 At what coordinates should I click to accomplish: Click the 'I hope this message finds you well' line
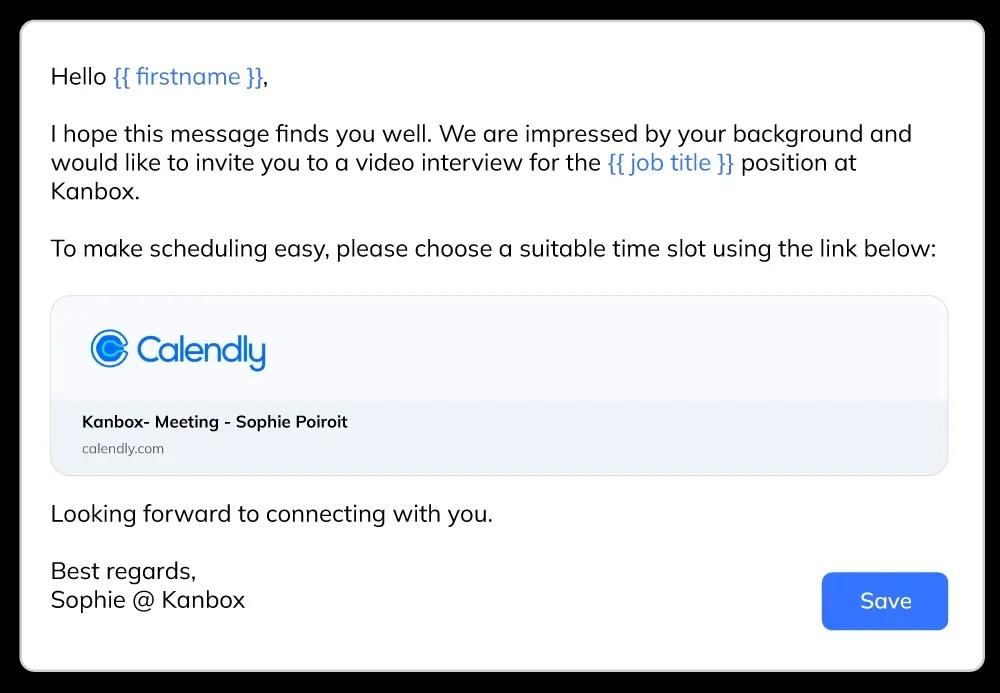[481, 134]
